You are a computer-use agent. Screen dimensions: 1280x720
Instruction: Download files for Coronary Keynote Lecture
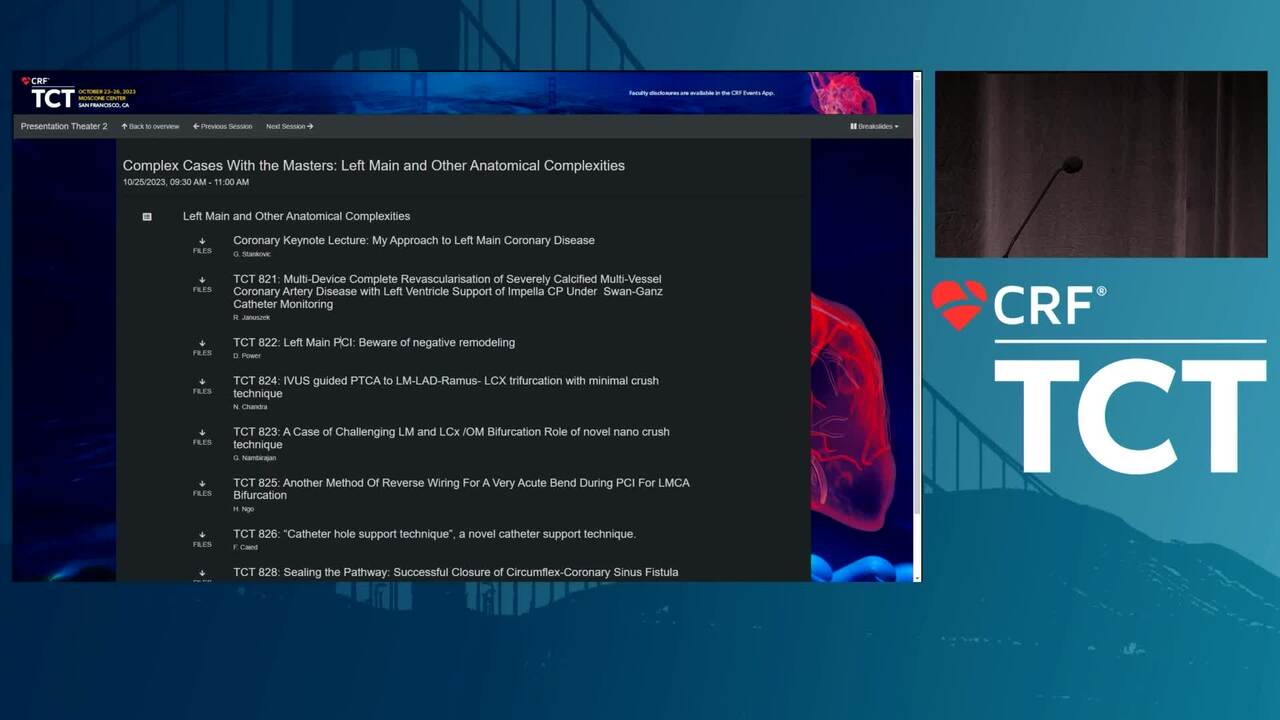(x=202, y=245)
